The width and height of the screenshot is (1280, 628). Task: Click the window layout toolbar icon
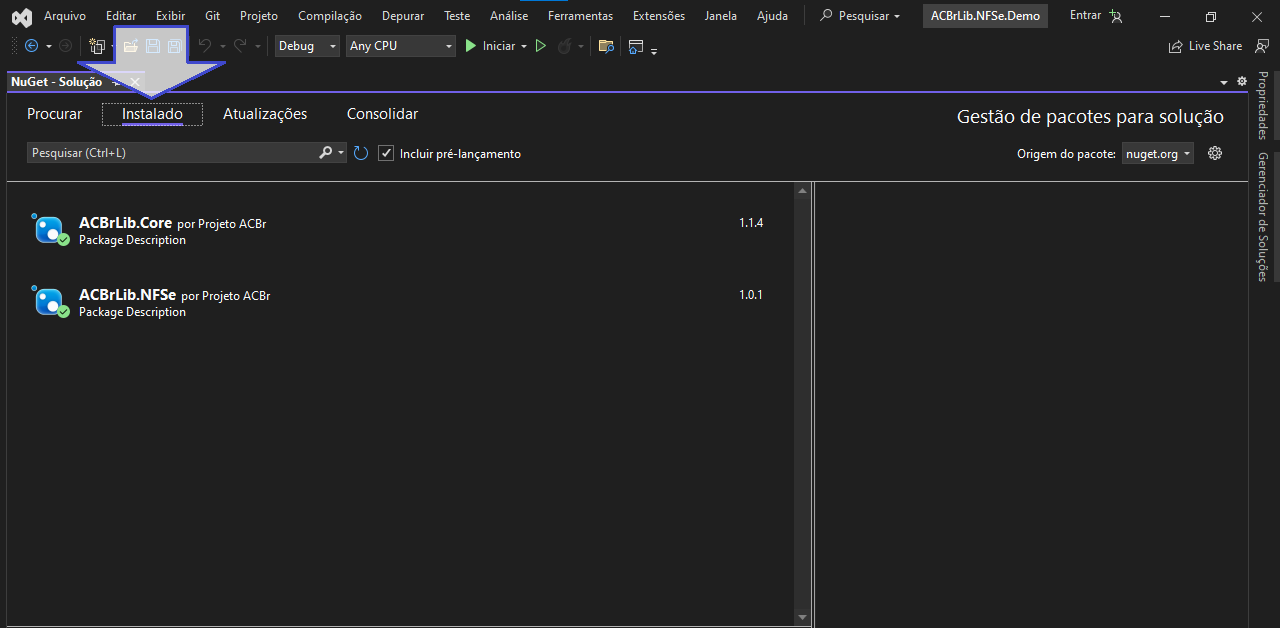636,46
